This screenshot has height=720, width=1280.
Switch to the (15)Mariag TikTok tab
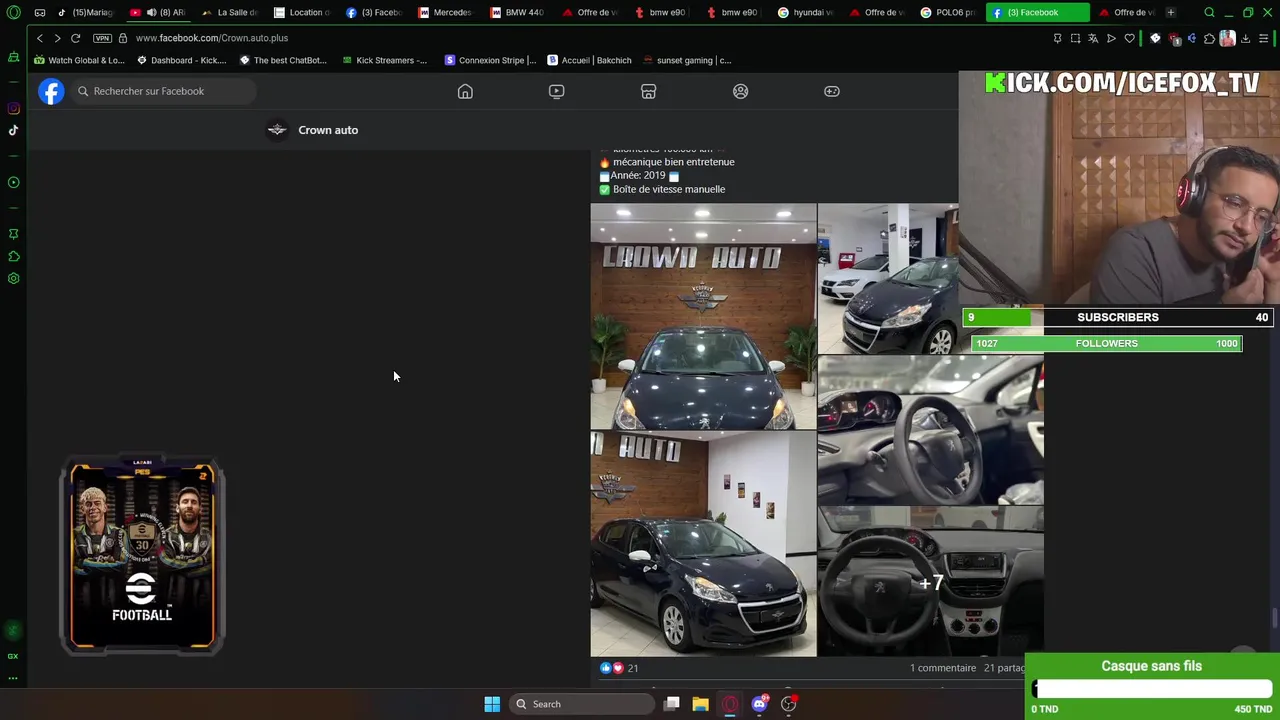tap(85, 13)
